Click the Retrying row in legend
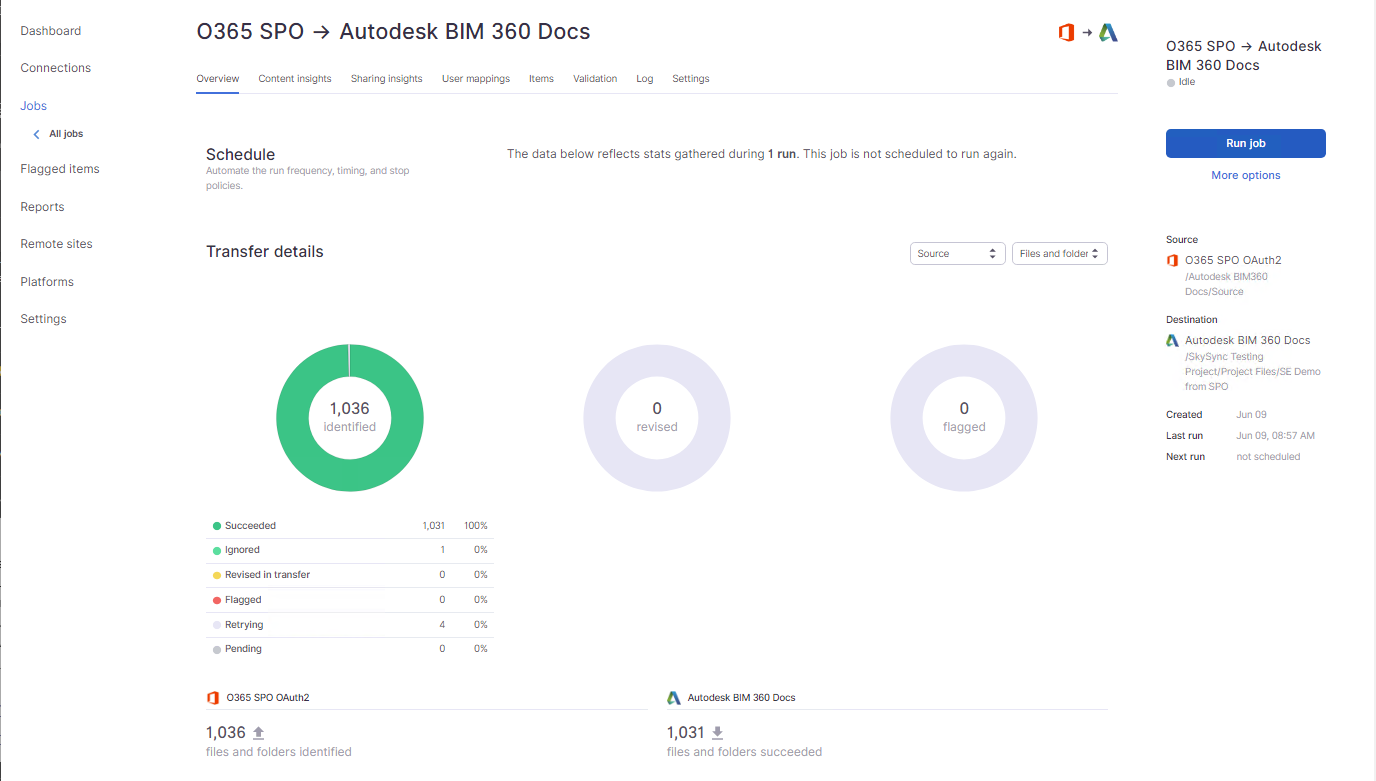Screen dimensions: 1376x781 (350, 625)
